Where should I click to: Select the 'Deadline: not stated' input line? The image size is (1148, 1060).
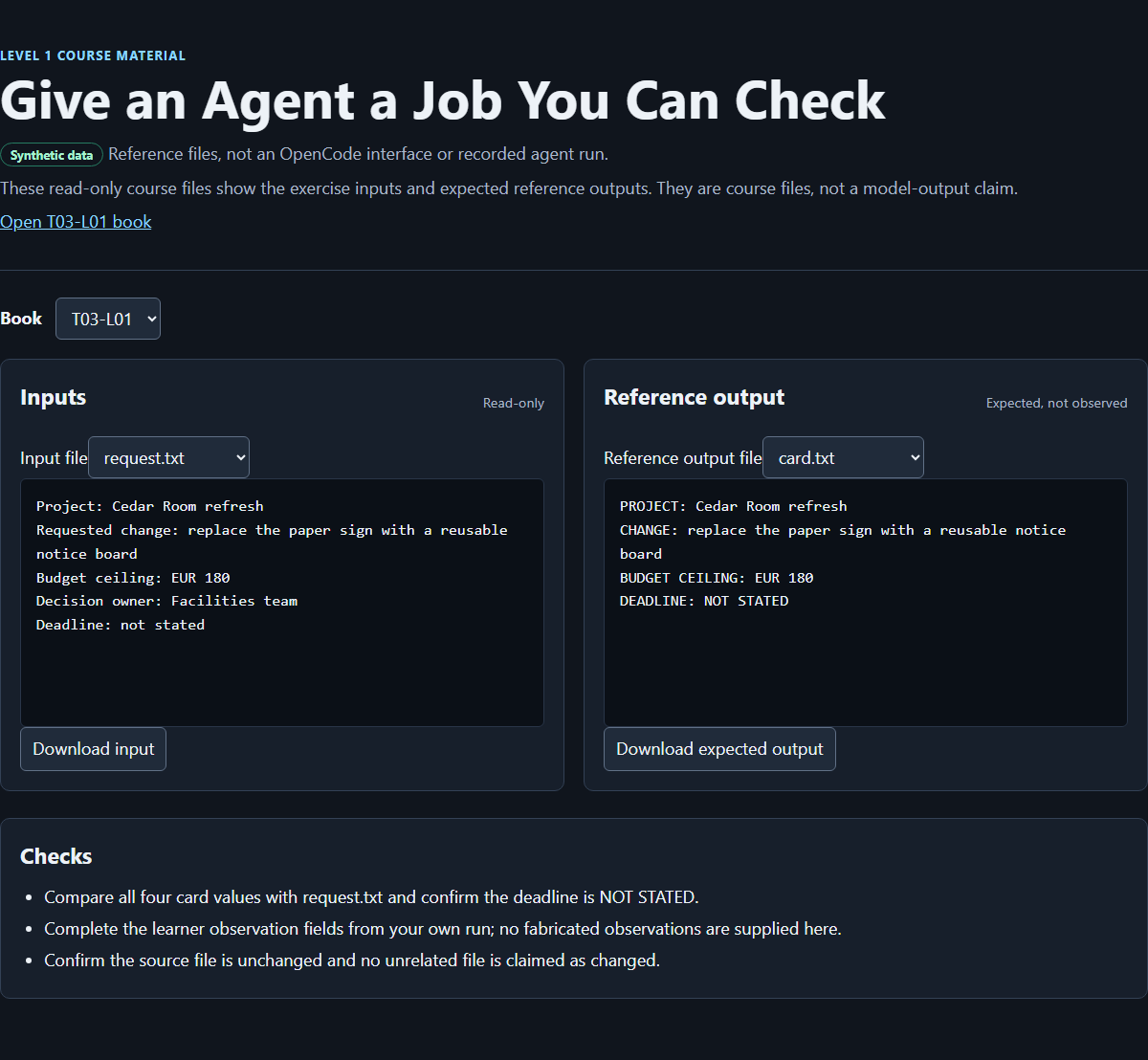click(x=121, y=625)
